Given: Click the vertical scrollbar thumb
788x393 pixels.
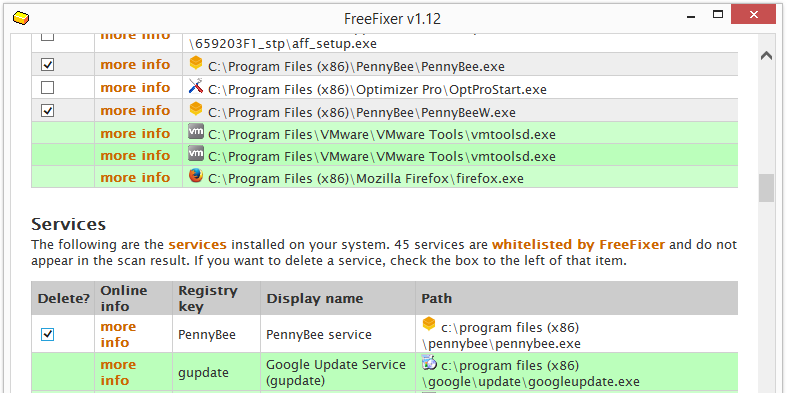Looking at the screenshot, I should 766,188.
